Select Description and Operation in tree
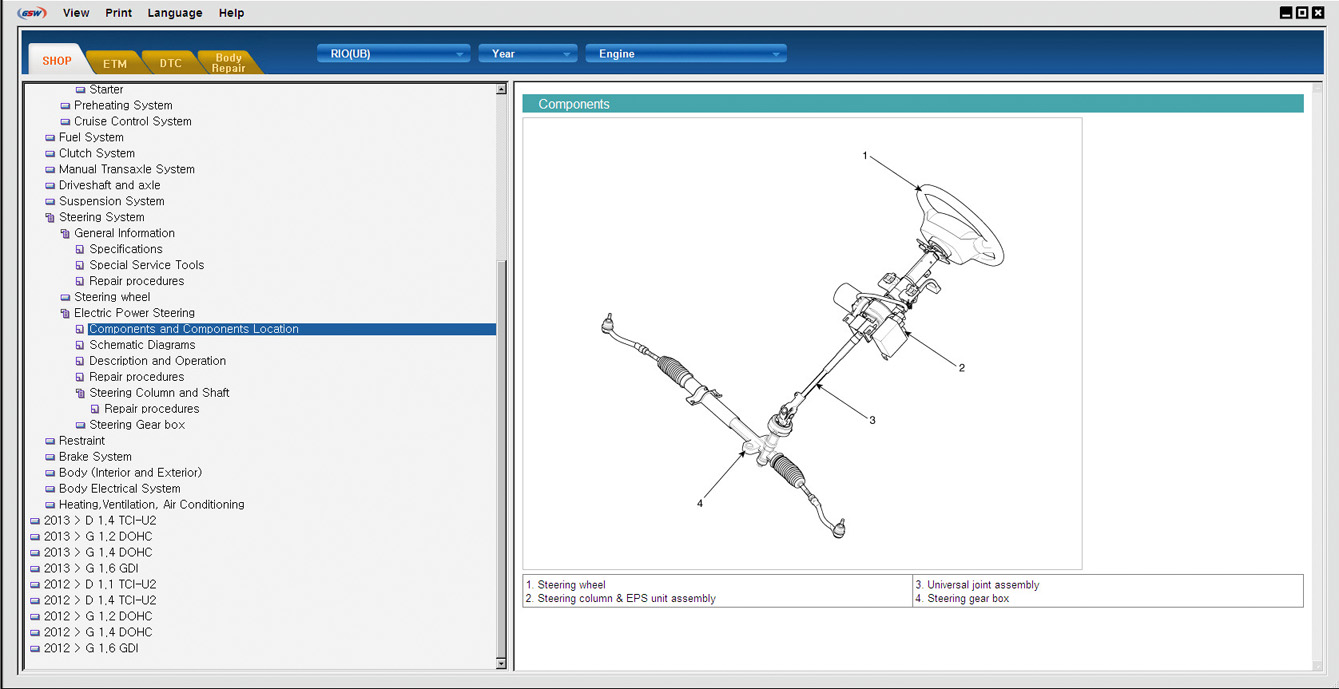The height and width of the screenshot is (689, 1339). [x=157, y=361]
